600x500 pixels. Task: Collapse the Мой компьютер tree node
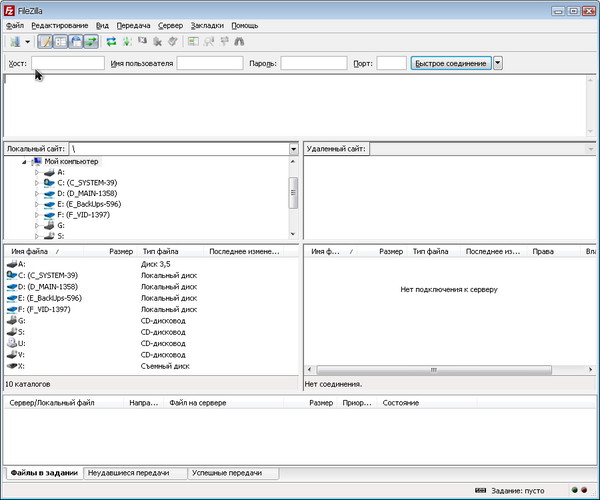click(x=24, y=162)
